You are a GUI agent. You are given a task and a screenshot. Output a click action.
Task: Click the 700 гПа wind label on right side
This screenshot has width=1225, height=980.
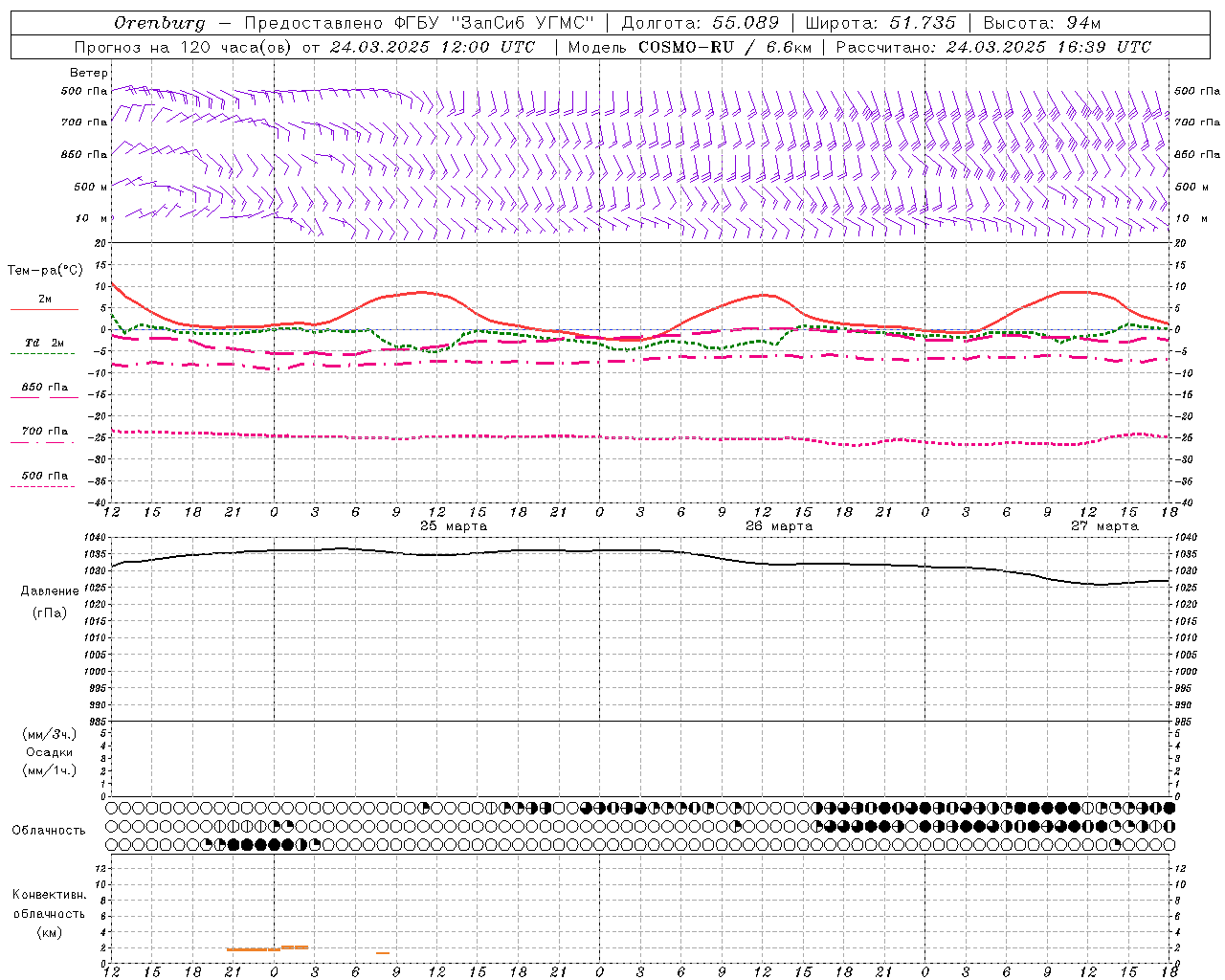click(x=1197, y=122)
